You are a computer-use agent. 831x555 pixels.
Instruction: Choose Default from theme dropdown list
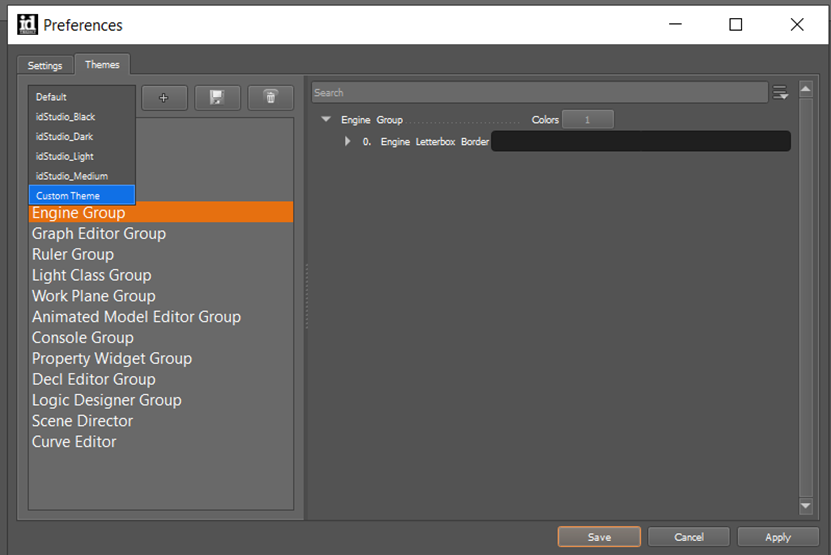[x=82, y=97]
